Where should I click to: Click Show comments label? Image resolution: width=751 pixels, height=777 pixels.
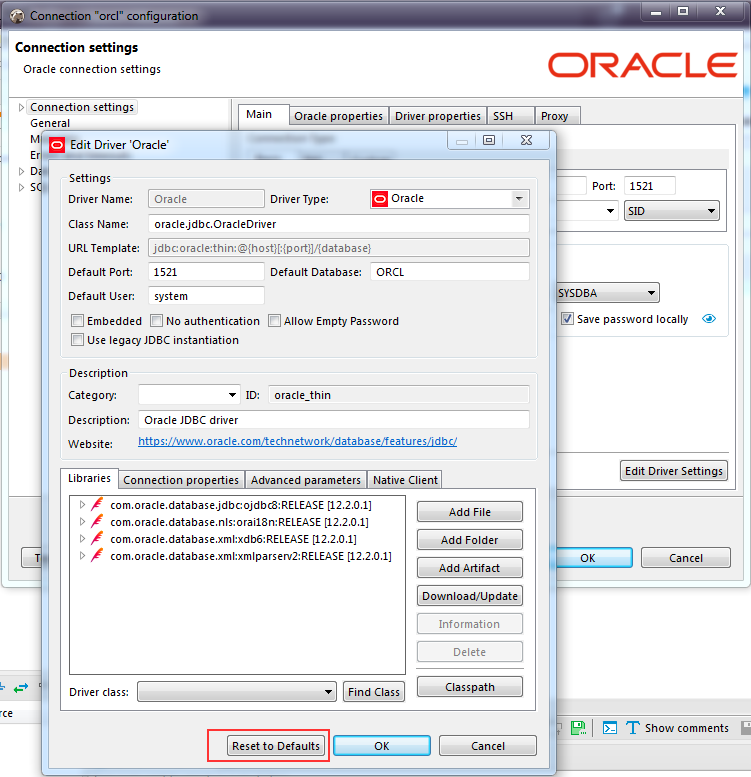click(687, 728)
